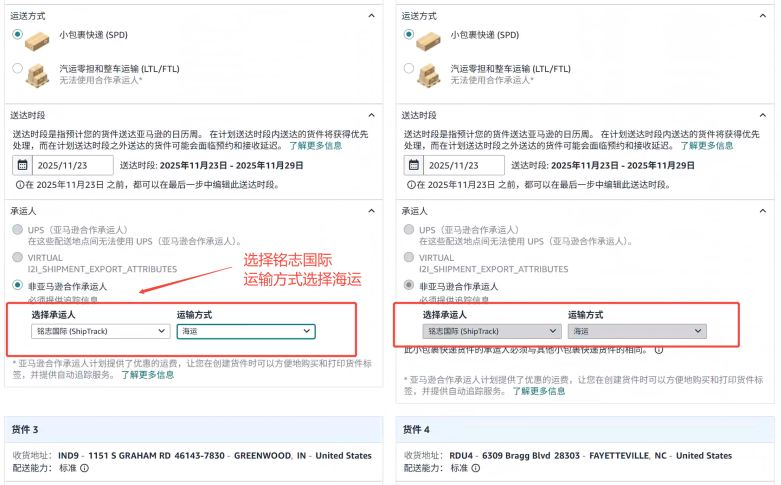Click info icon beside 货件 3 配送能力
The height and width of the screenshot is (485, 781).
click(85, 468)
